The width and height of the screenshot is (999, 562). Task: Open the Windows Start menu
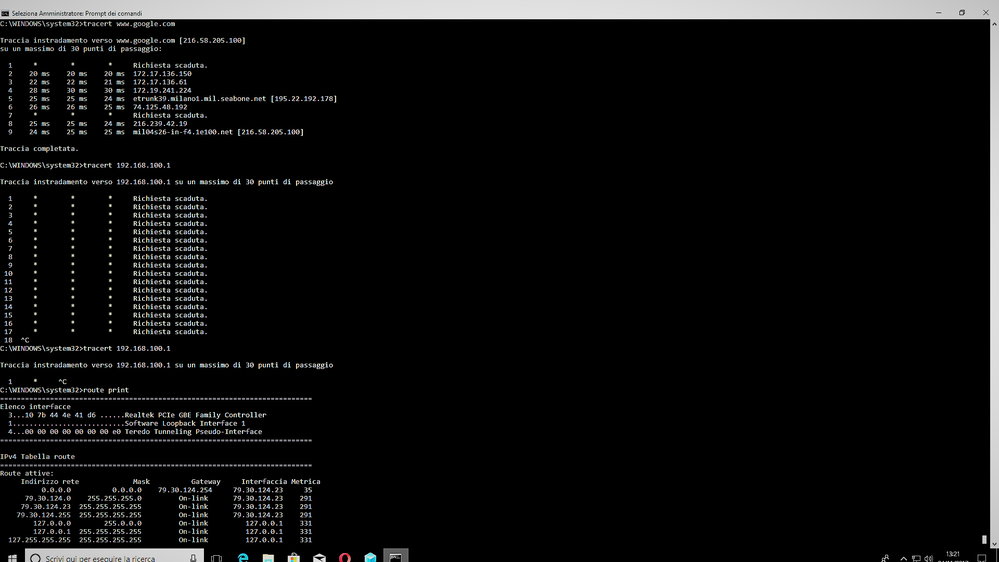coord(12,558)
